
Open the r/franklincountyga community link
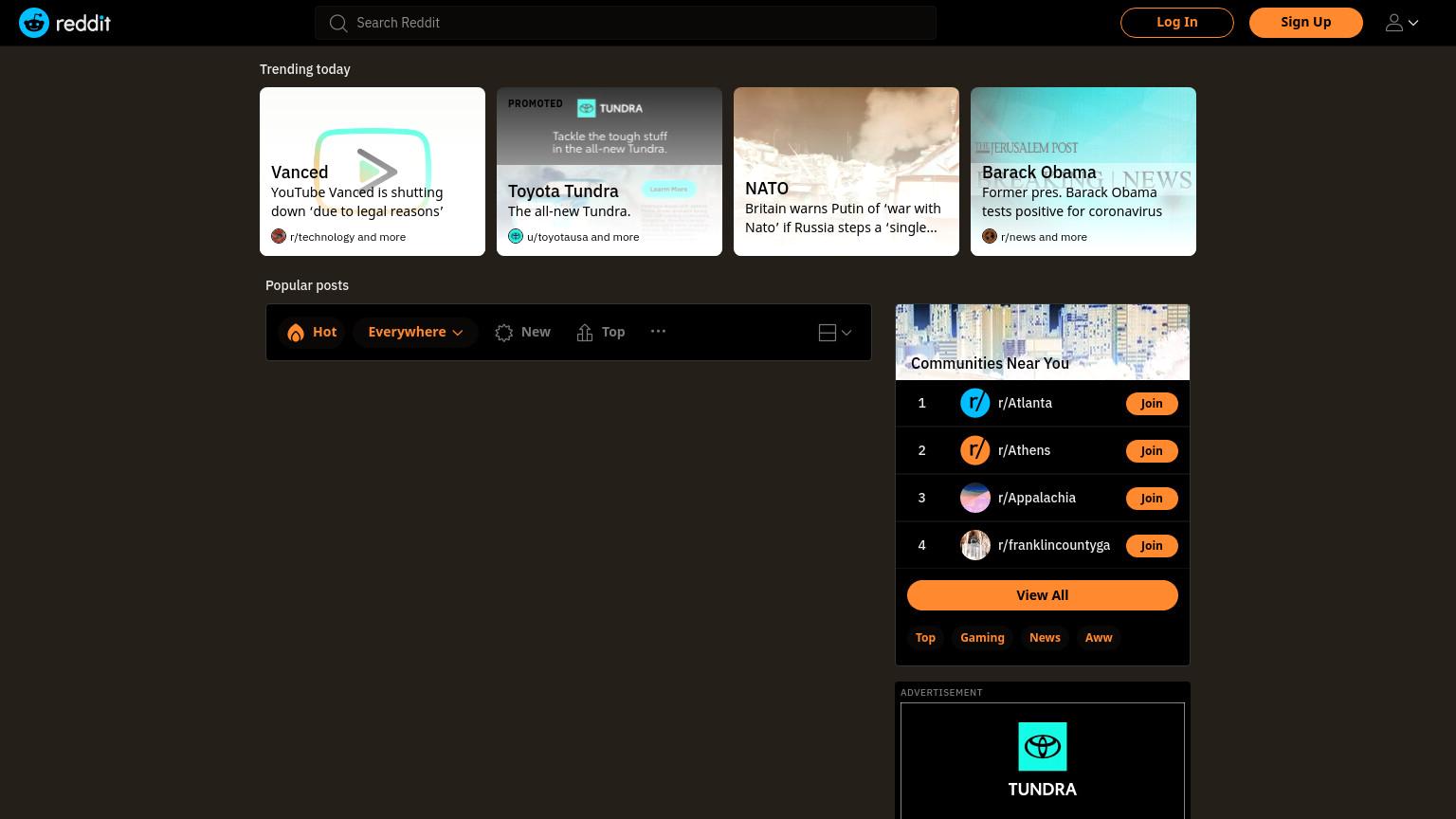click(x=1054, y=545)
